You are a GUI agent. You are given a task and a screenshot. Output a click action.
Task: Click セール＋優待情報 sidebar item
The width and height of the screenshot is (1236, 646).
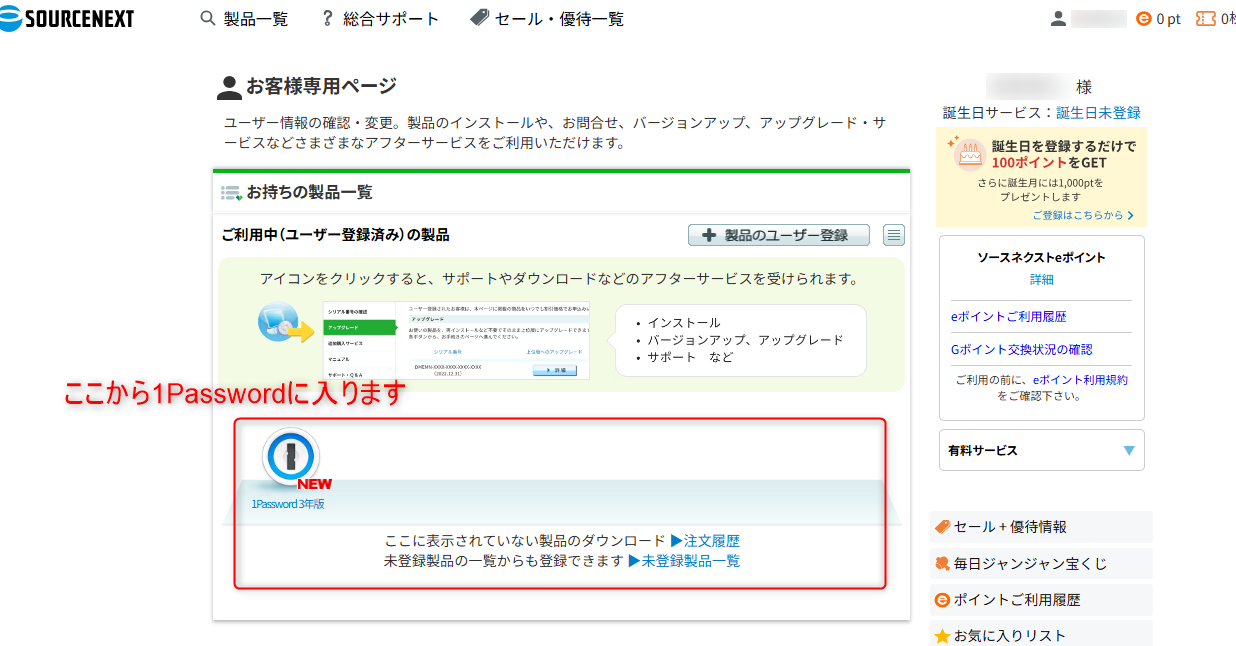point(1041,527)
